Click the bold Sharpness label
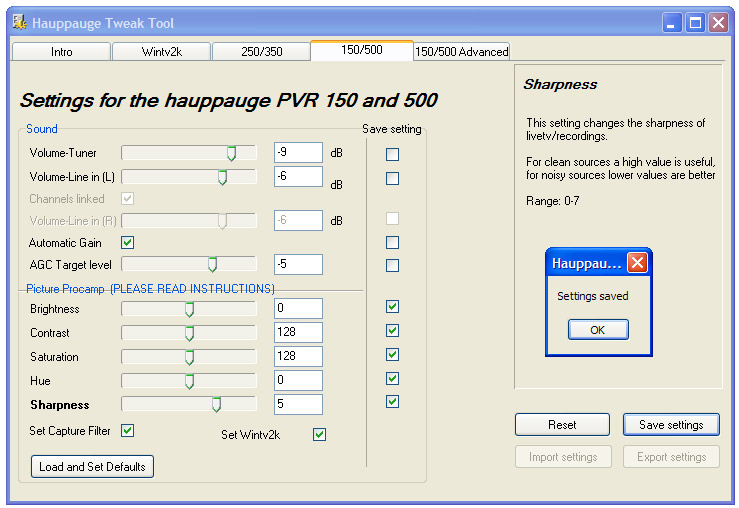This screenshot has width=739, height=508. coord(60,405)
